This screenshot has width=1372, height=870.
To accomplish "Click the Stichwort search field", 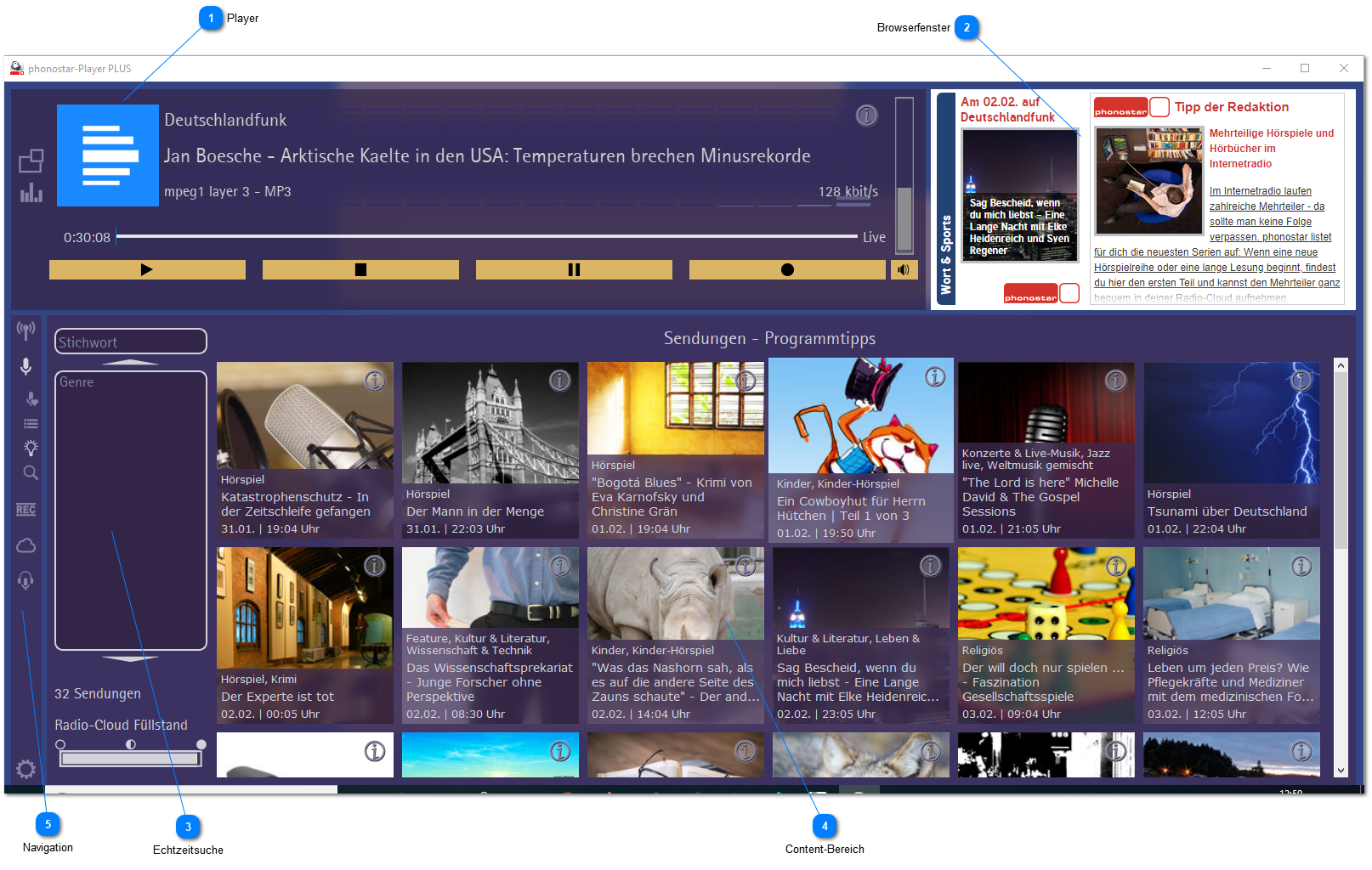I will click(131, 342).
